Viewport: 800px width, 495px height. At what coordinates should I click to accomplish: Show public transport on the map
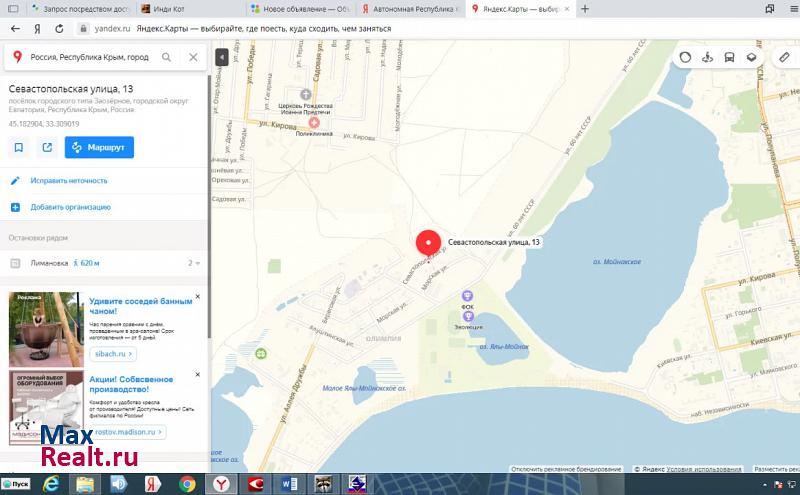[x=730, y=57]
